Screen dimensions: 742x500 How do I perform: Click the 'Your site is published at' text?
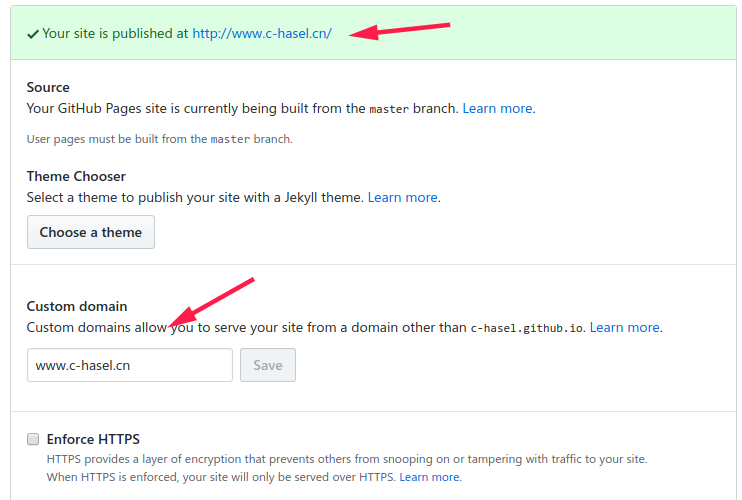coord(115,33)
